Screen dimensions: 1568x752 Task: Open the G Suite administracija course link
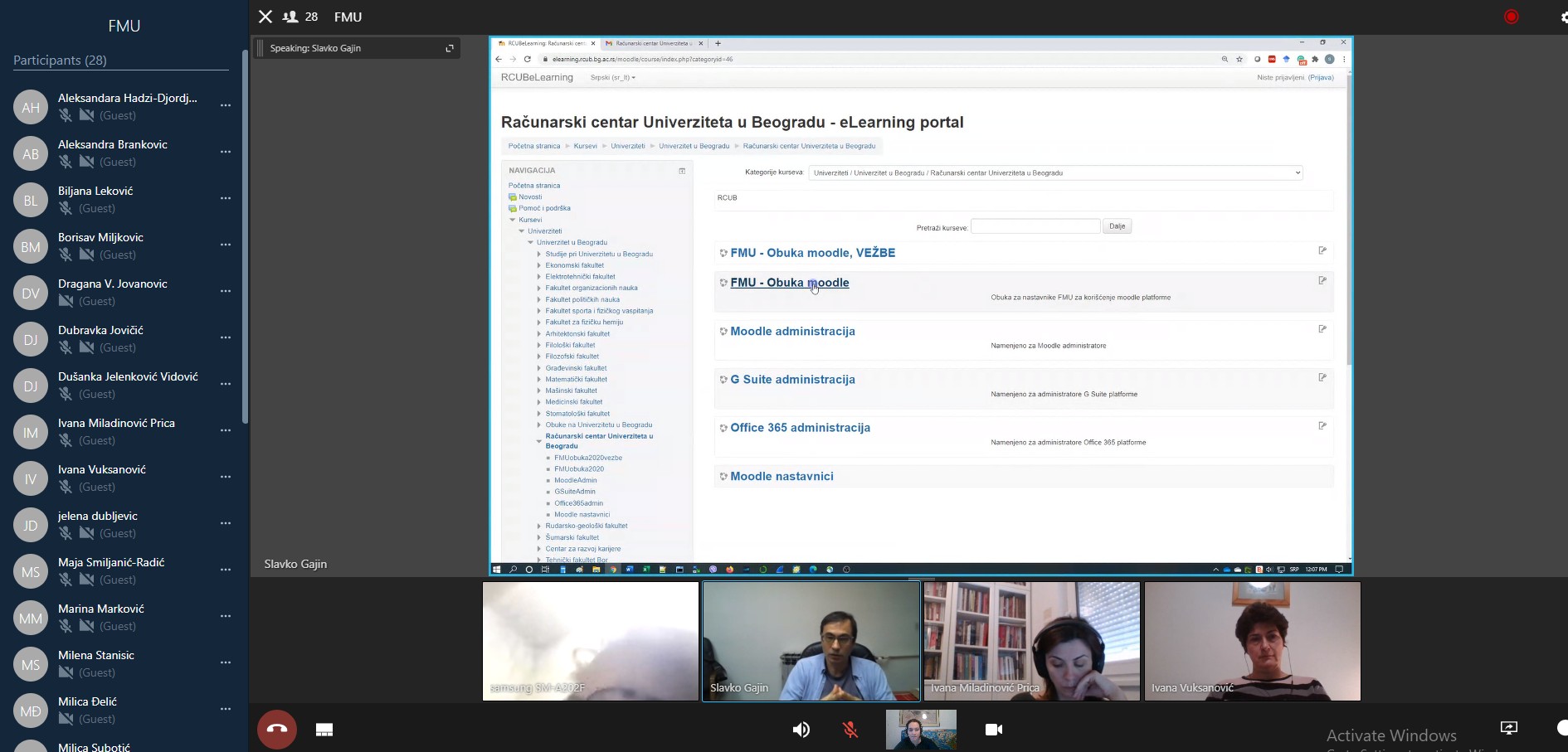(x=792, y=380)
